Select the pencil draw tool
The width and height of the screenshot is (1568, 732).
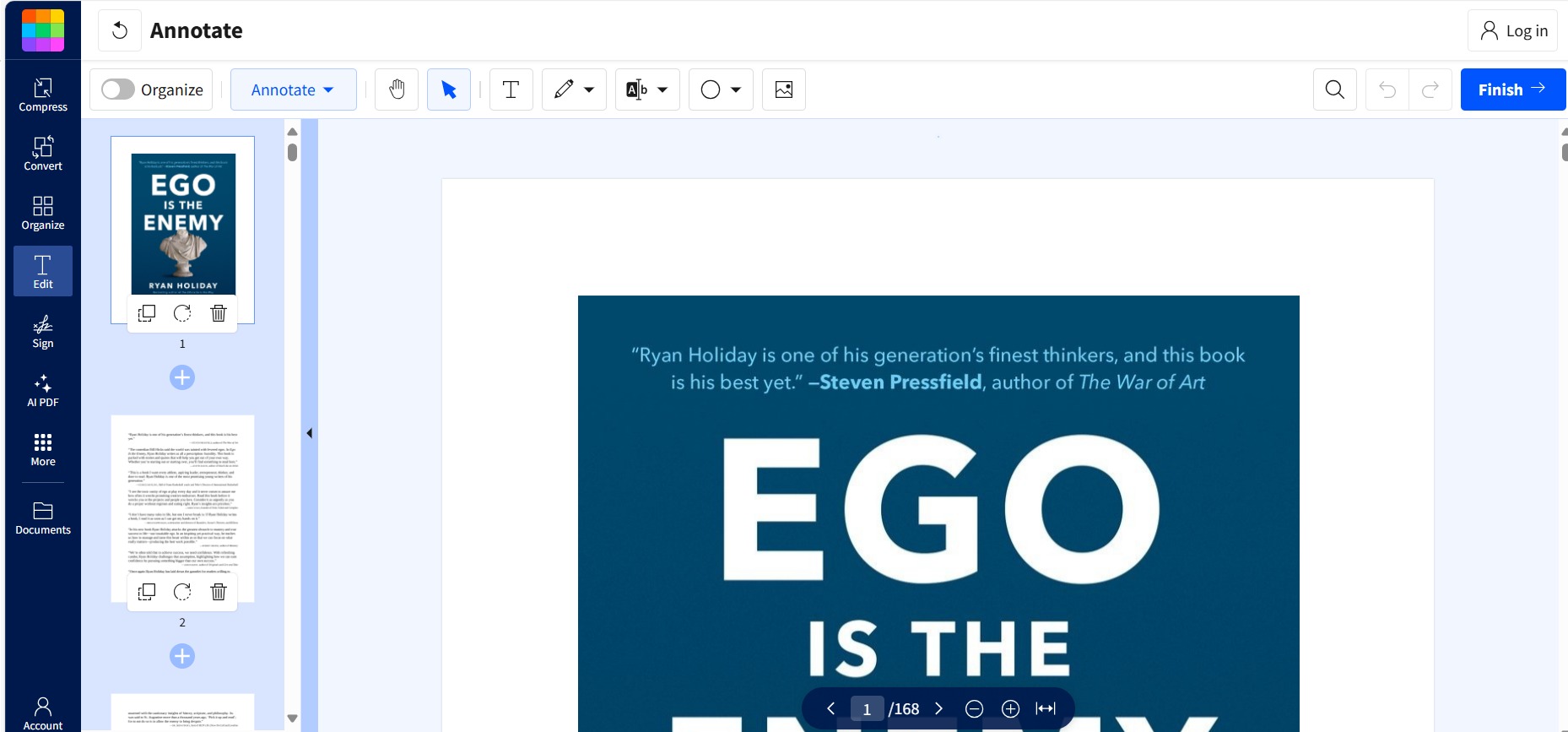tap(564, 89)
